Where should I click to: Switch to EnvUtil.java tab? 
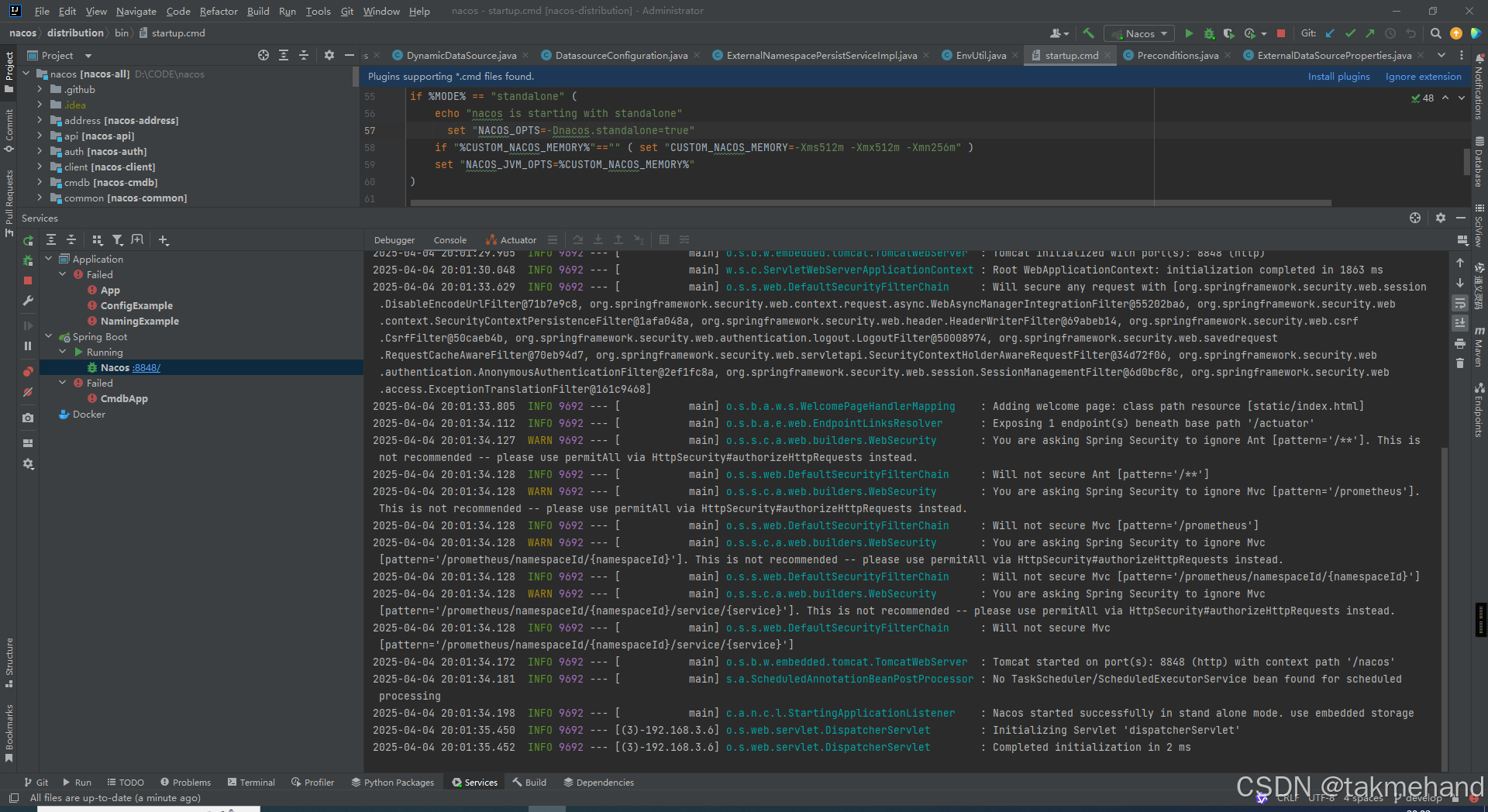tap(980, 55)
